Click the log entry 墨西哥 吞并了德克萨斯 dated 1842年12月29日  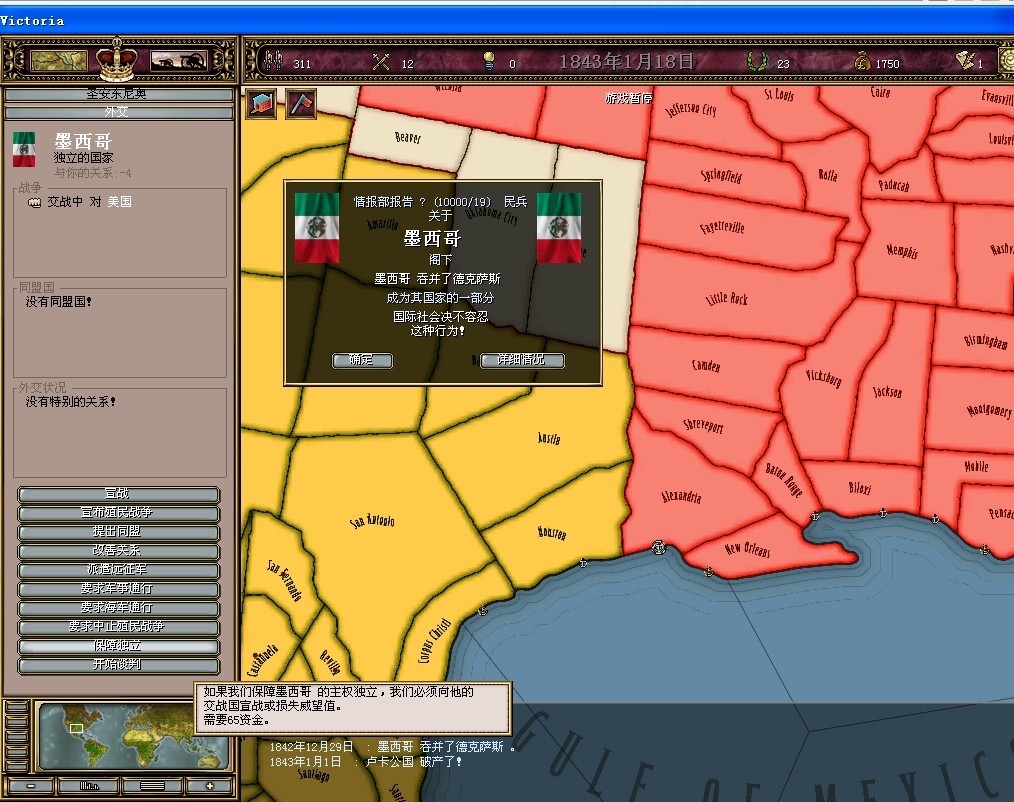[392, 747]
